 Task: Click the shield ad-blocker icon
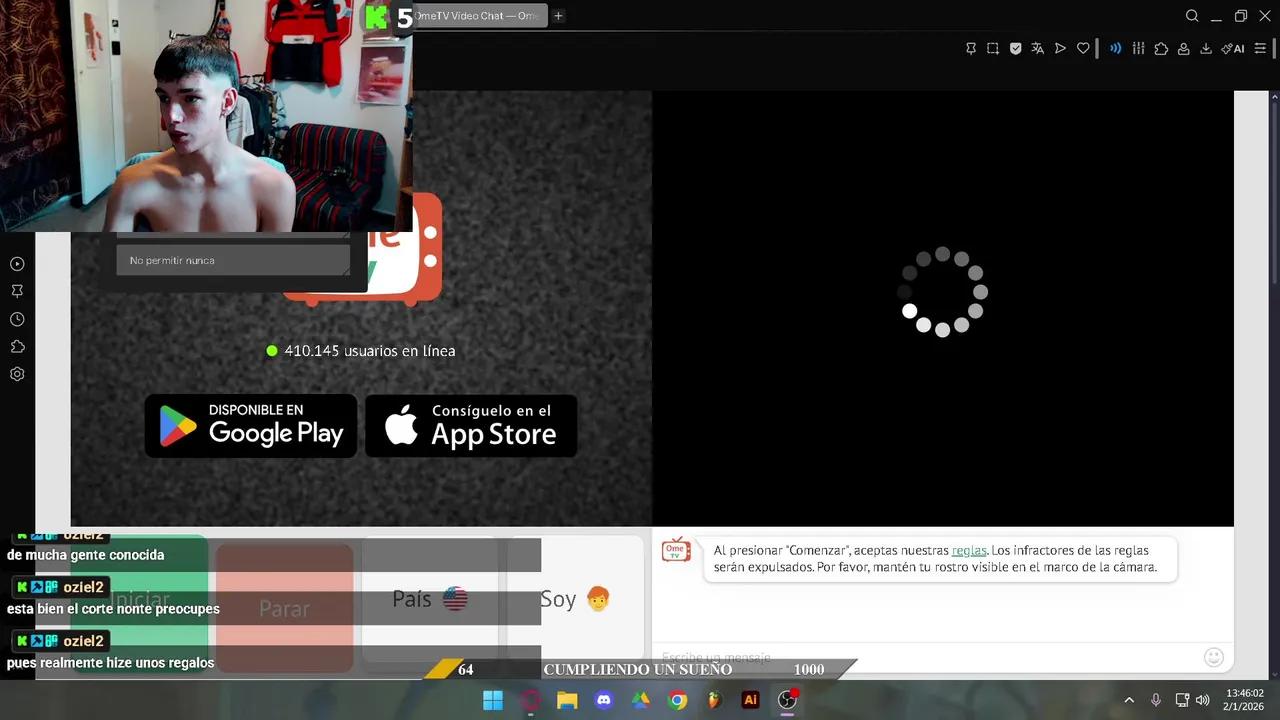1015,48
